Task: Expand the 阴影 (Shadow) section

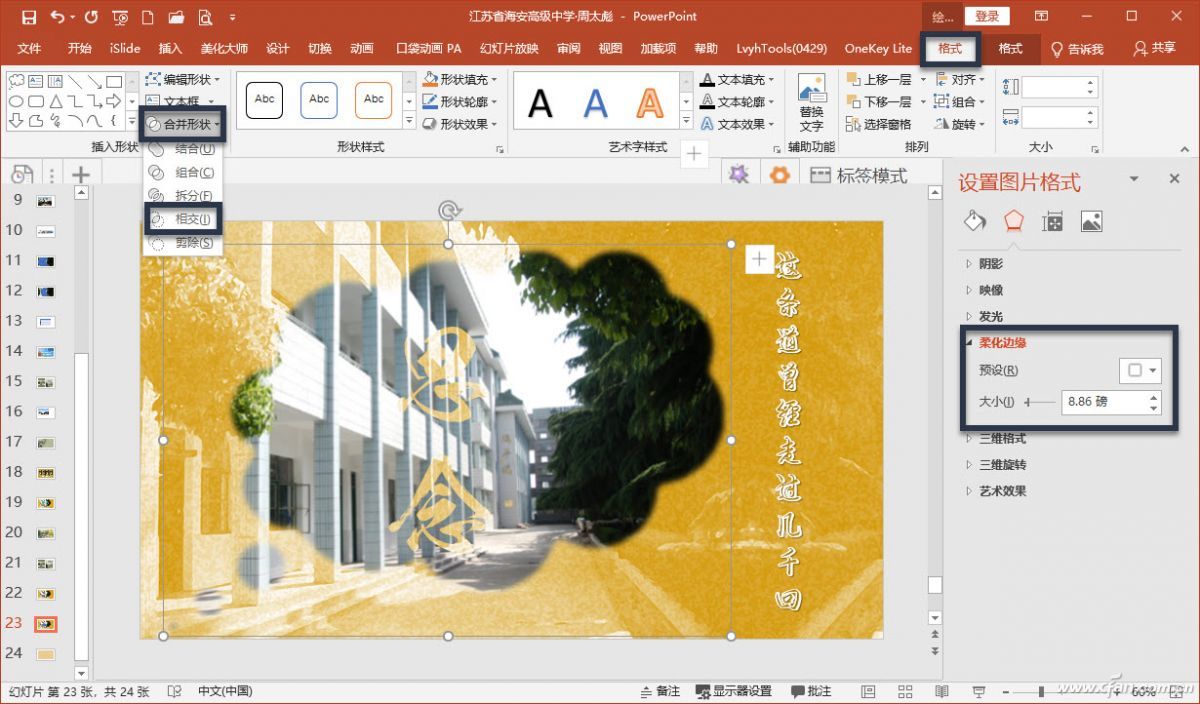Action: [x=990, y=263]
